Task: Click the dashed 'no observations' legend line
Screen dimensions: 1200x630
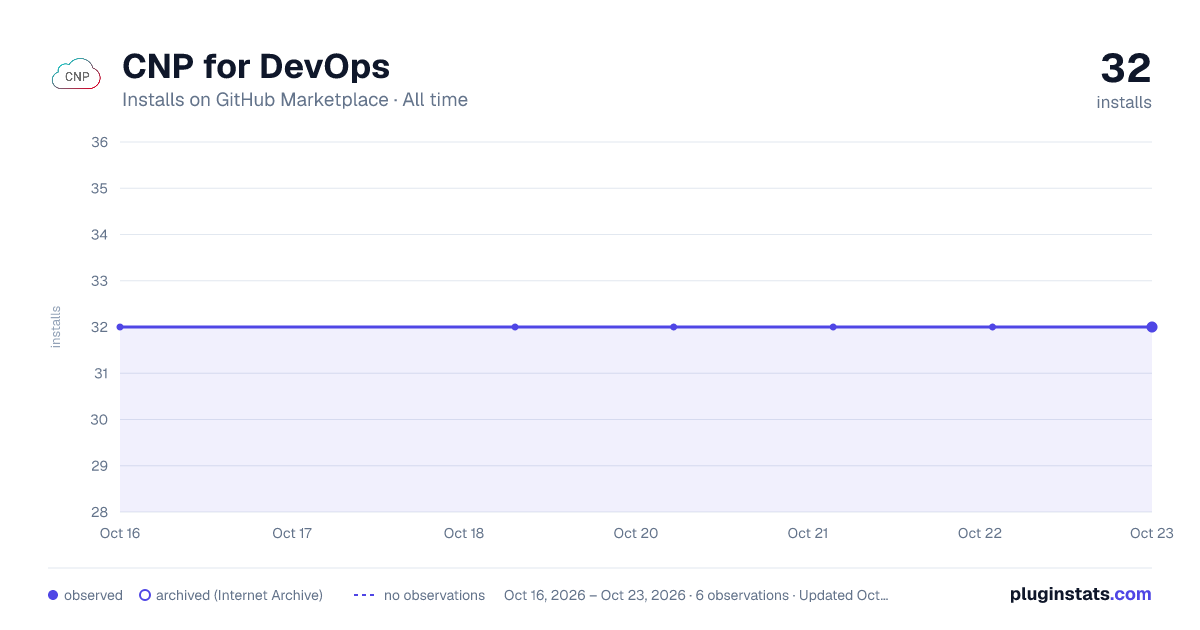Action: pos(364,595)
